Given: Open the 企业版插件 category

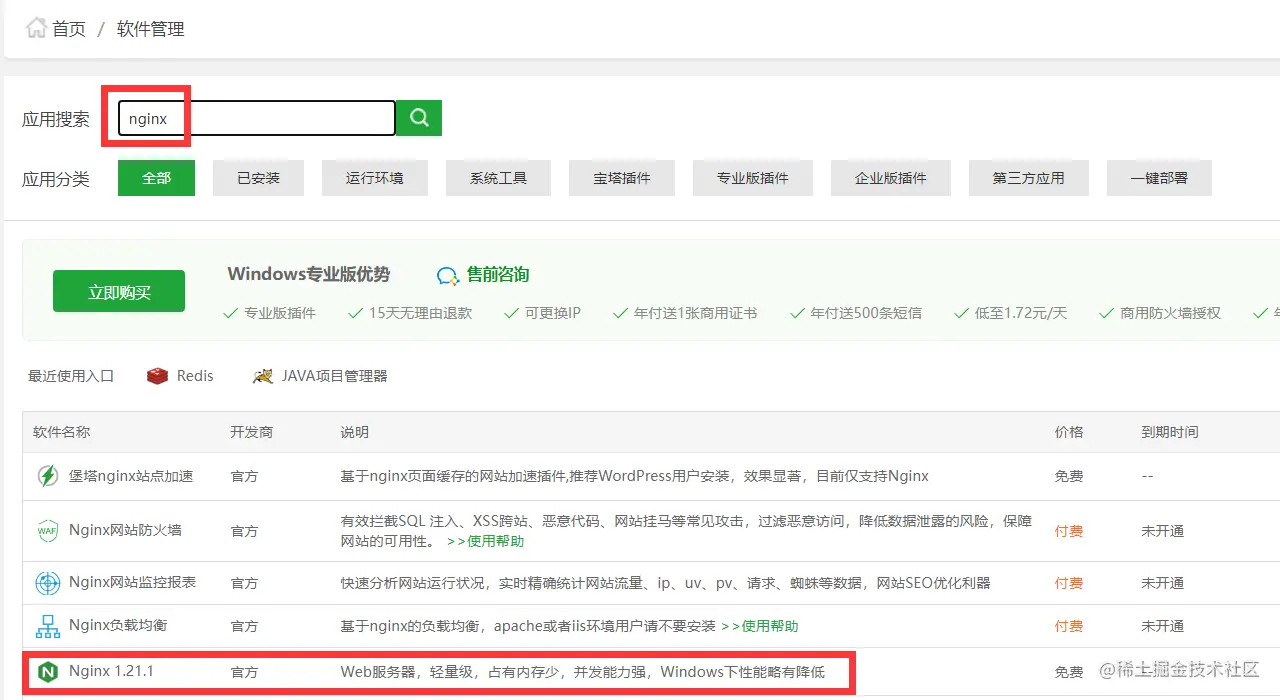Looking at the screenshot, I should click(890, 178).
